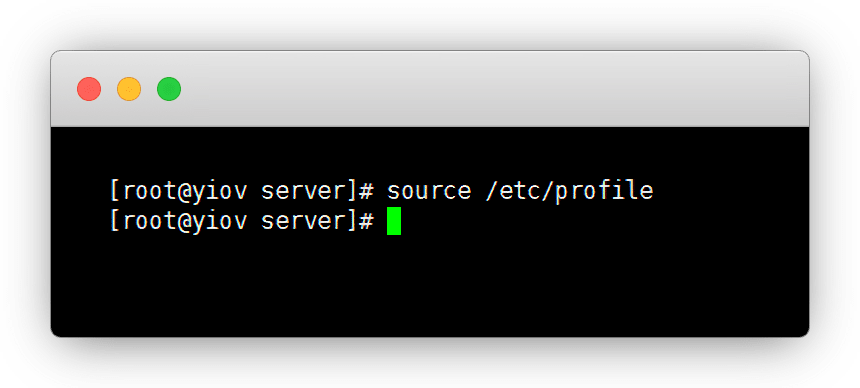Image resolution: width=860 pixels, height=388 pixels.
Task: Click "server" on the first prompt line
Action: tap(303, 191)
